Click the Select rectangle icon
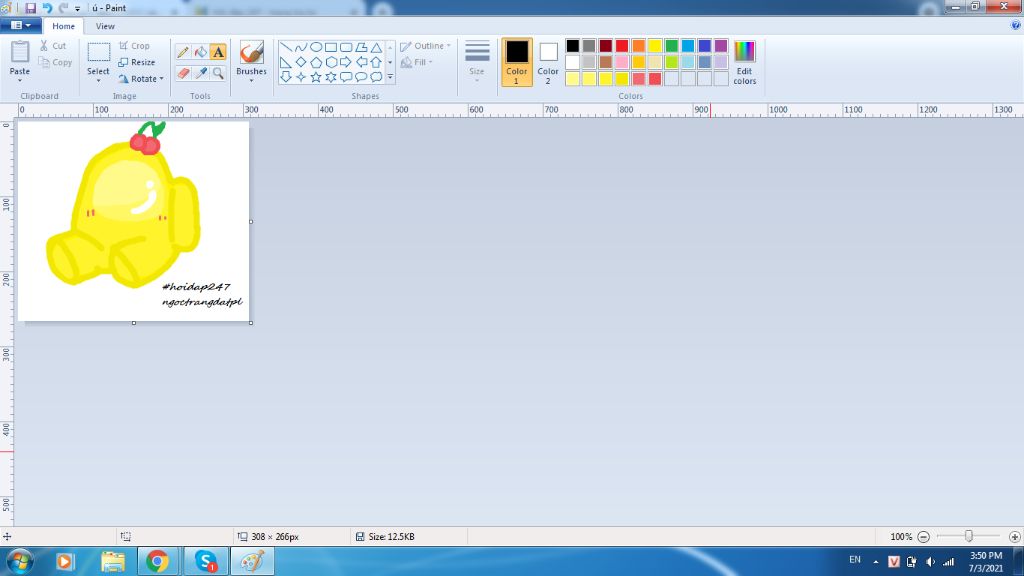The width and height of the screenshot is (1024, 576). [x=99, y=52]
